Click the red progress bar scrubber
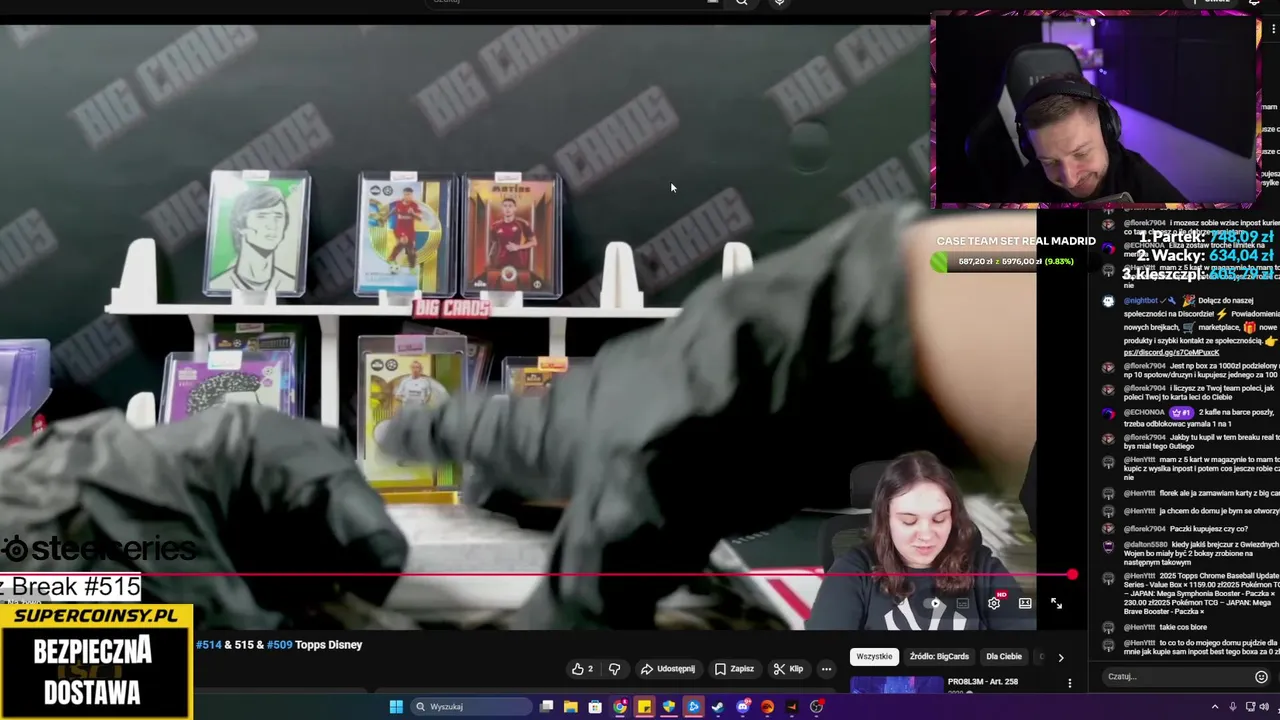The image size is (1280, 720). pyautogui.click(x=1072, y=575)
